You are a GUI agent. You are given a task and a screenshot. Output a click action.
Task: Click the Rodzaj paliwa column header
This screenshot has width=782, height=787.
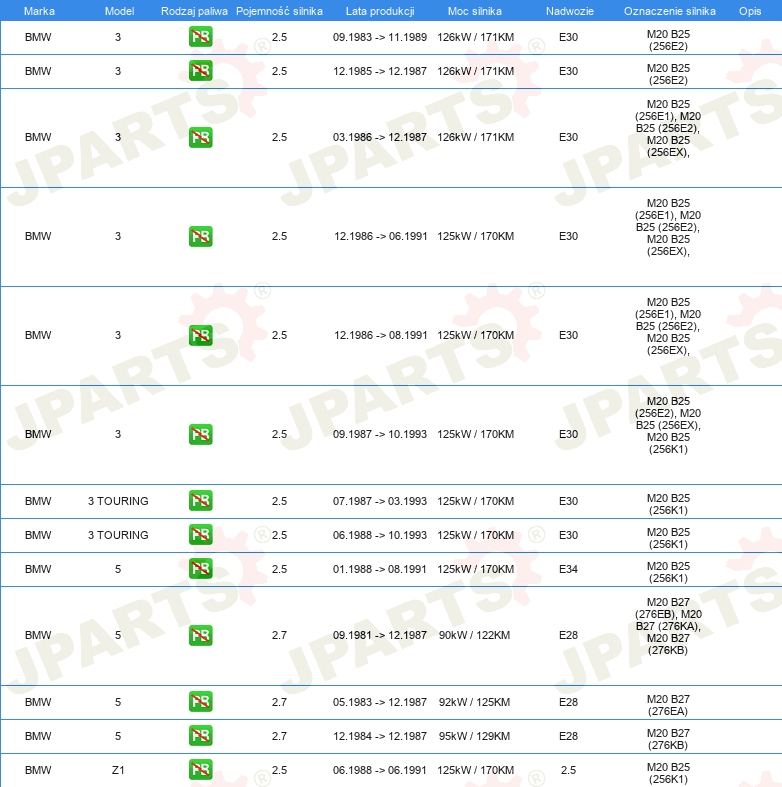click(194, 11)
